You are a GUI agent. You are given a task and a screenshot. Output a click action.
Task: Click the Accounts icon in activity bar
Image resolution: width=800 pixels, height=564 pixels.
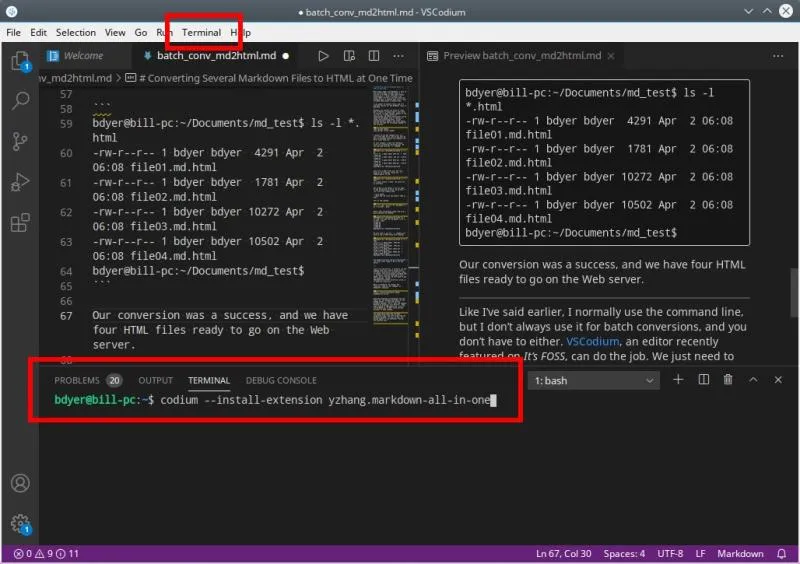coord(19,484)
